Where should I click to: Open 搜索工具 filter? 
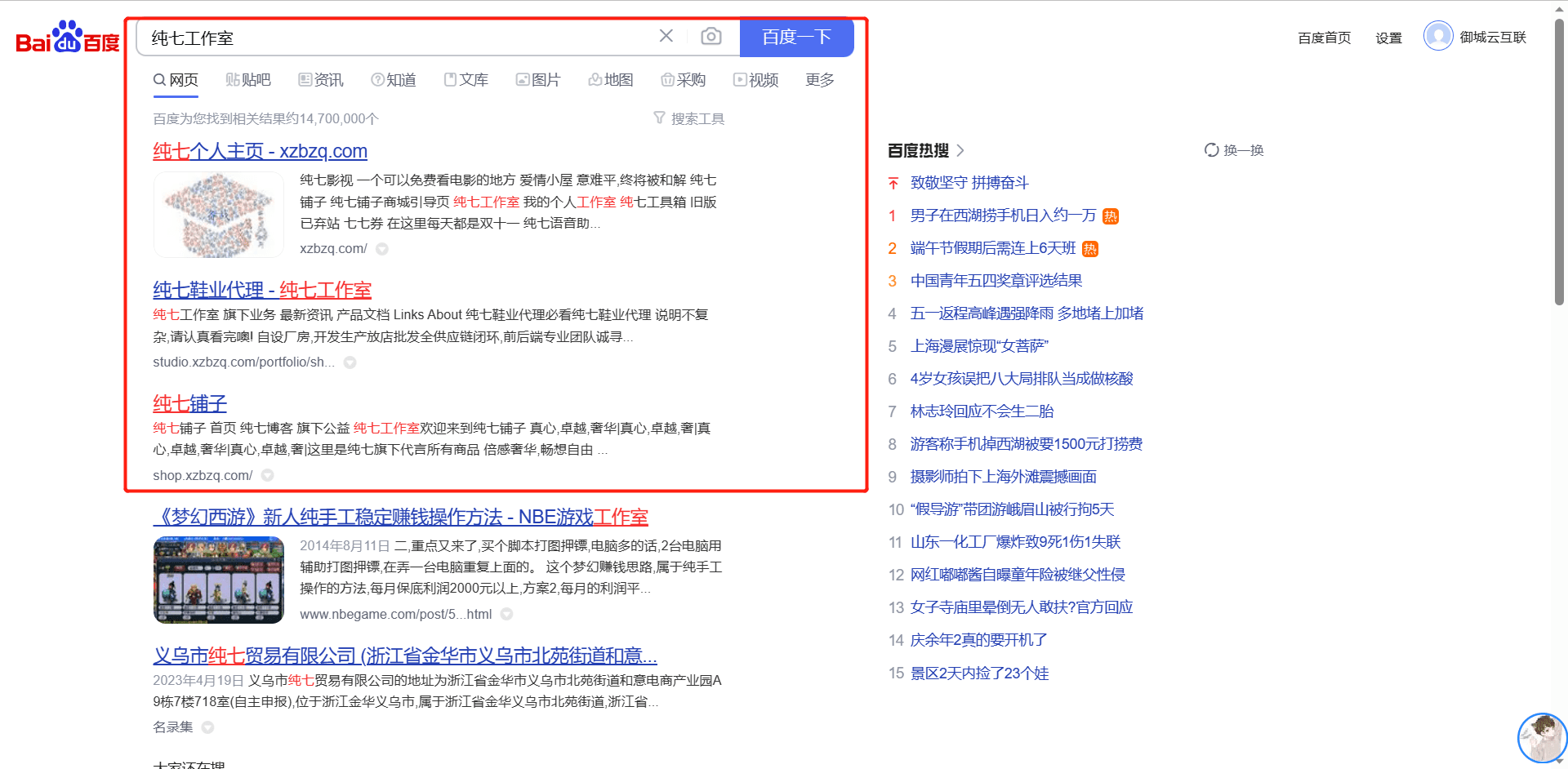pyautogui.click(x=688, y=119)
